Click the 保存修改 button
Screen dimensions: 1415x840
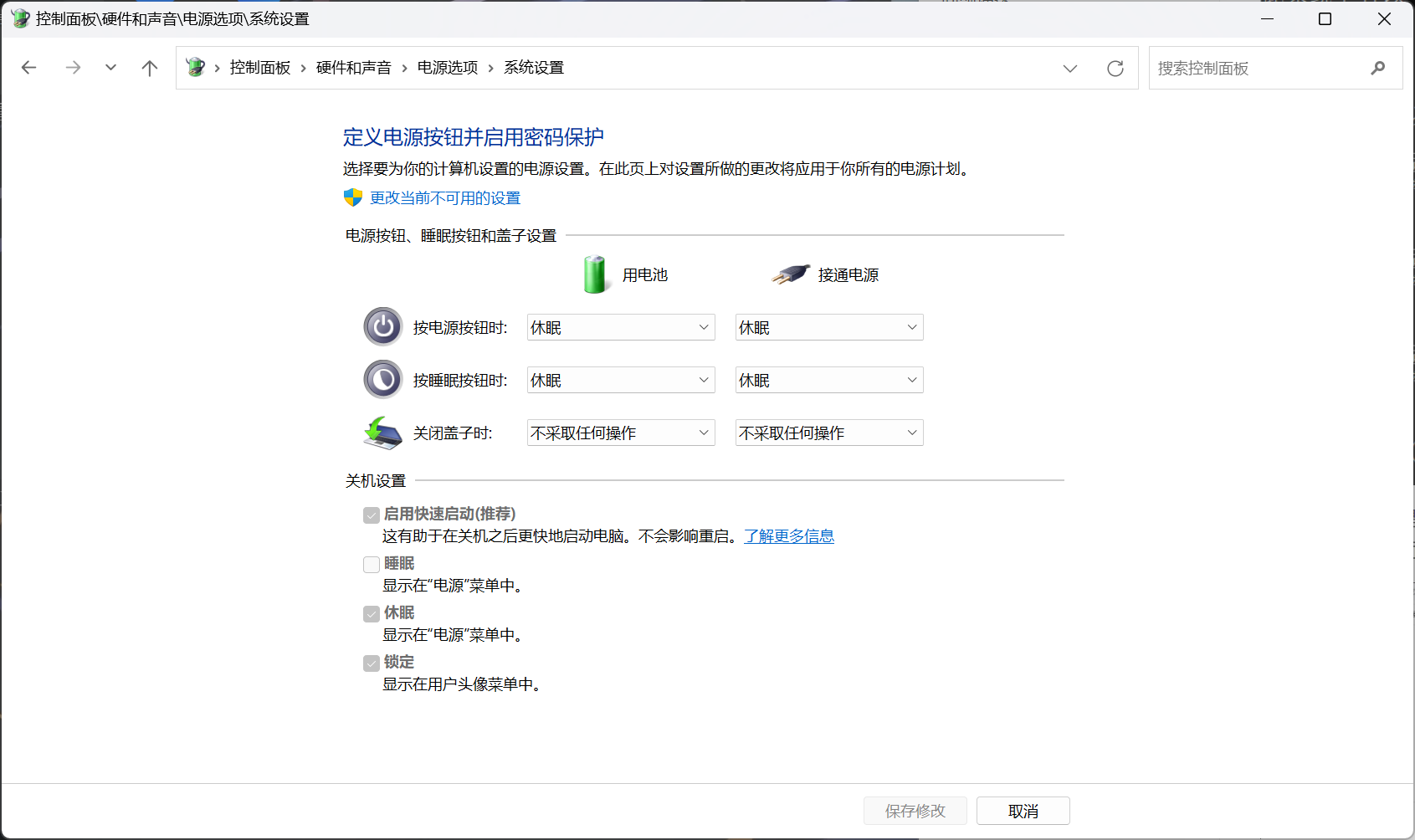pos(915,811)
